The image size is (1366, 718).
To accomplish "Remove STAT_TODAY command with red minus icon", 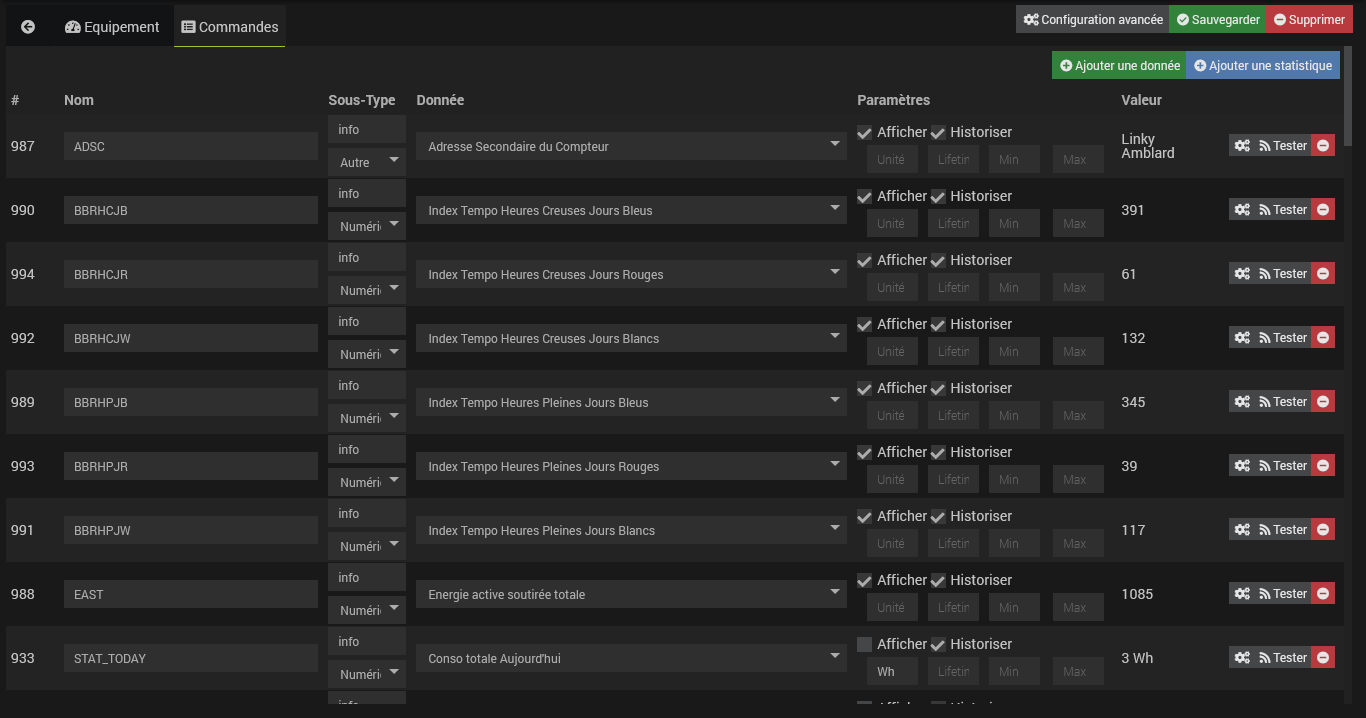I will tap(1323, 658).
